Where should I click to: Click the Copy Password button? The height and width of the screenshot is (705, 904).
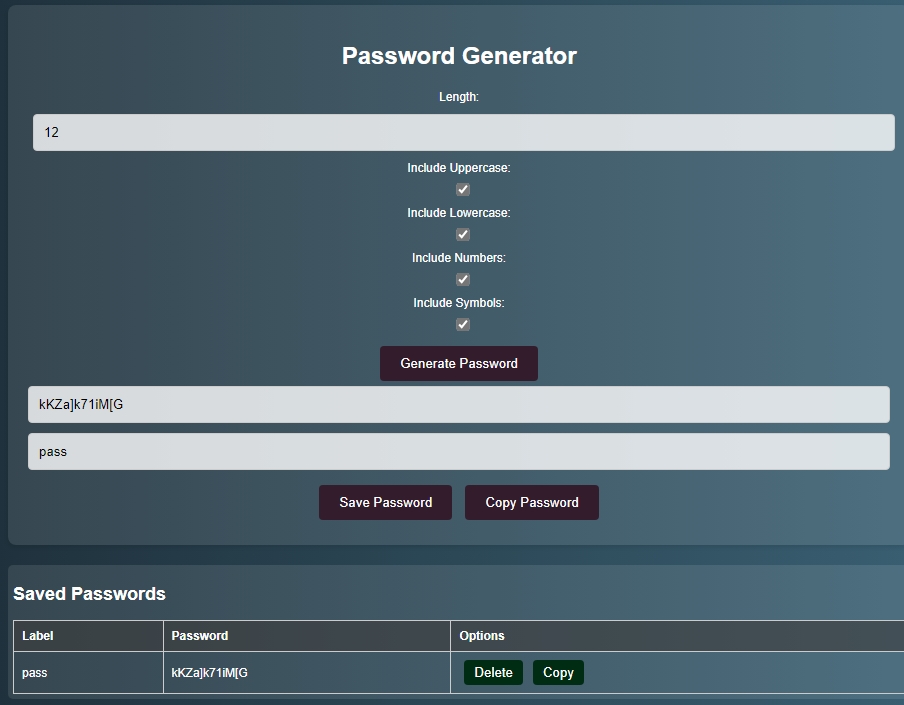(x=532, y=502)
